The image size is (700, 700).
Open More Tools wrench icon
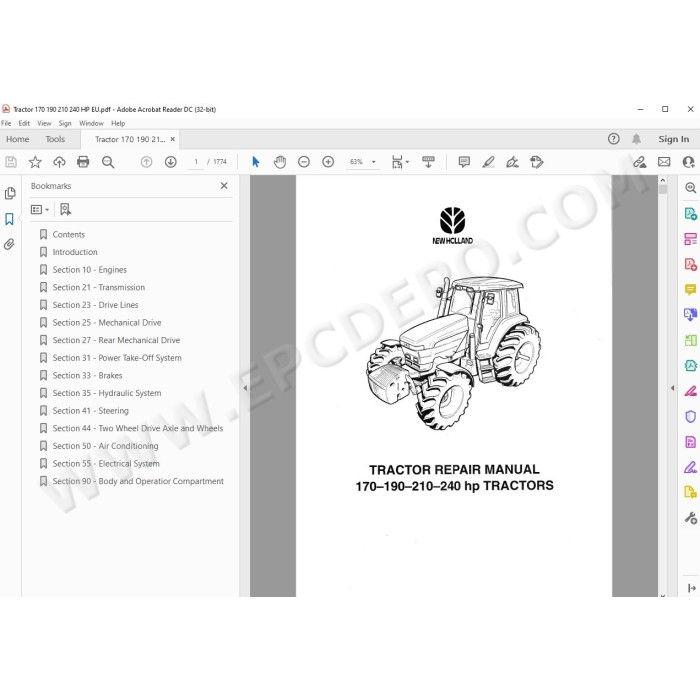[x=690, y=518]
